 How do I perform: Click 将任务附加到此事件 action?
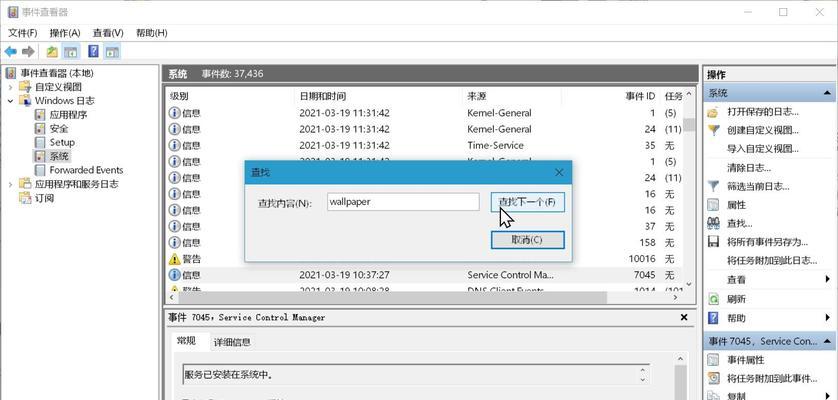772,379
